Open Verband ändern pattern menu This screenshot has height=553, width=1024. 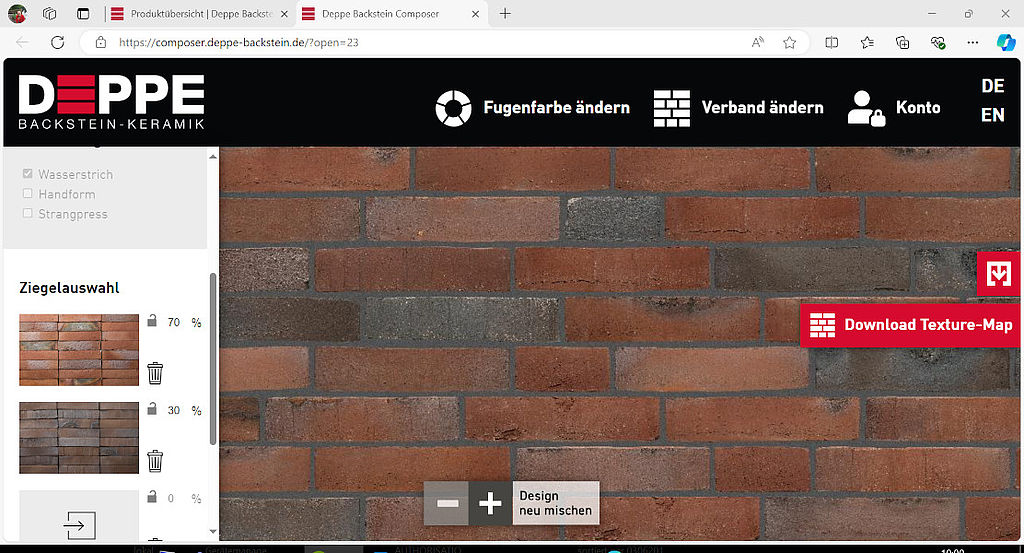739,108
